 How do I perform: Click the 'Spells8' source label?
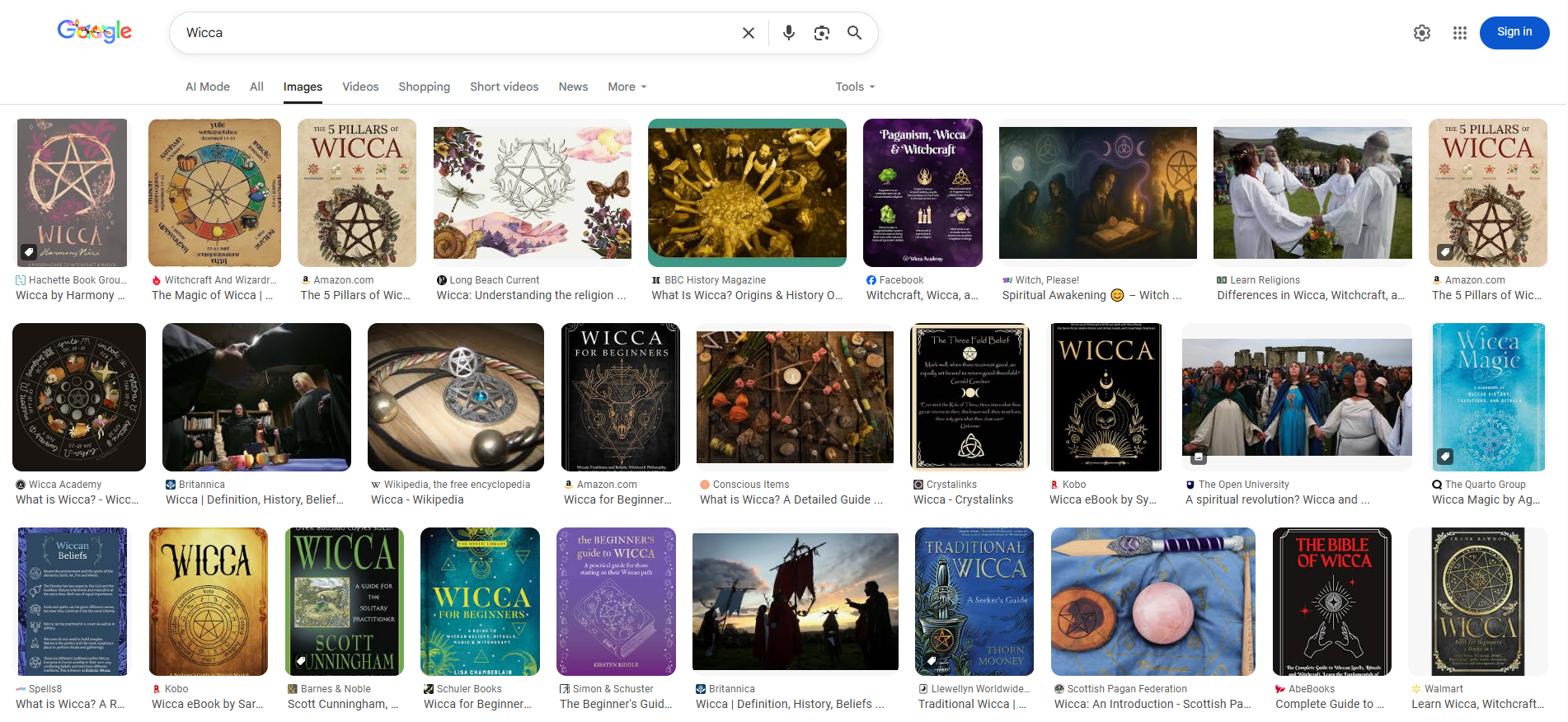tap(45, 689)
